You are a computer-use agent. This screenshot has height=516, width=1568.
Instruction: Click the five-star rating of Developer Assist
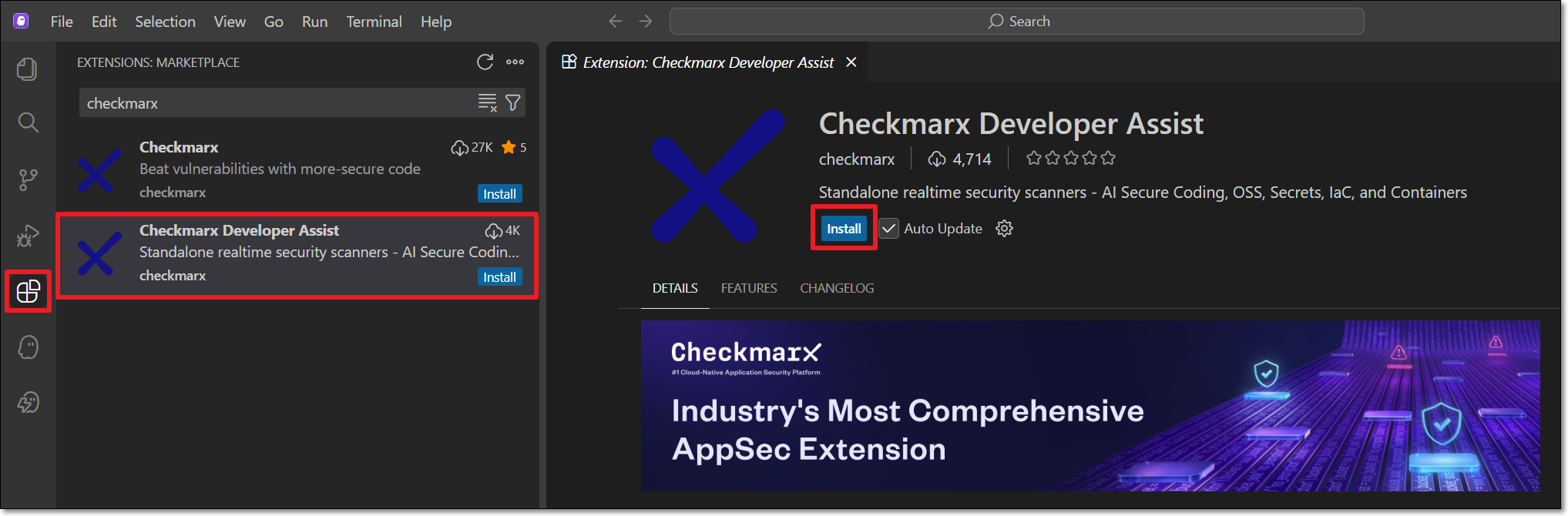click(1071, 159)
